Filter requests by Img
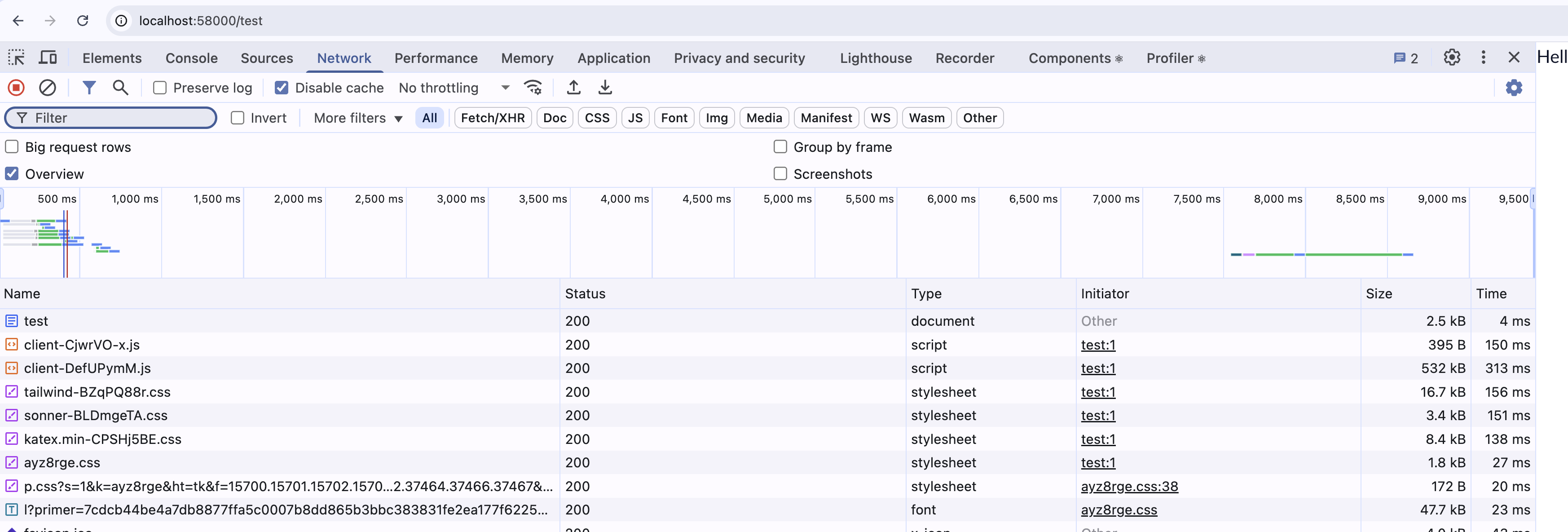The width and height of the screenshot is (1568, 532). tap(717, 118)
